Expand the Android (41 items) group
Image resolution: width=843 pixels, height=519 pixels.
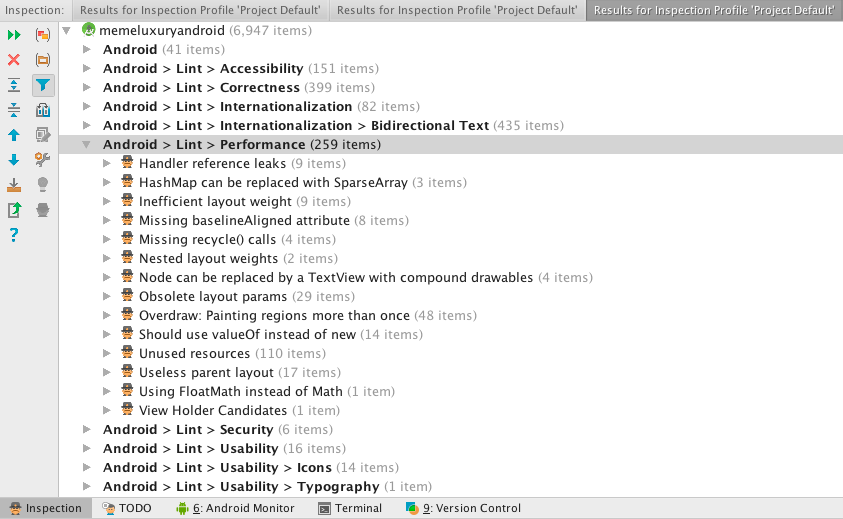point(87,49)
